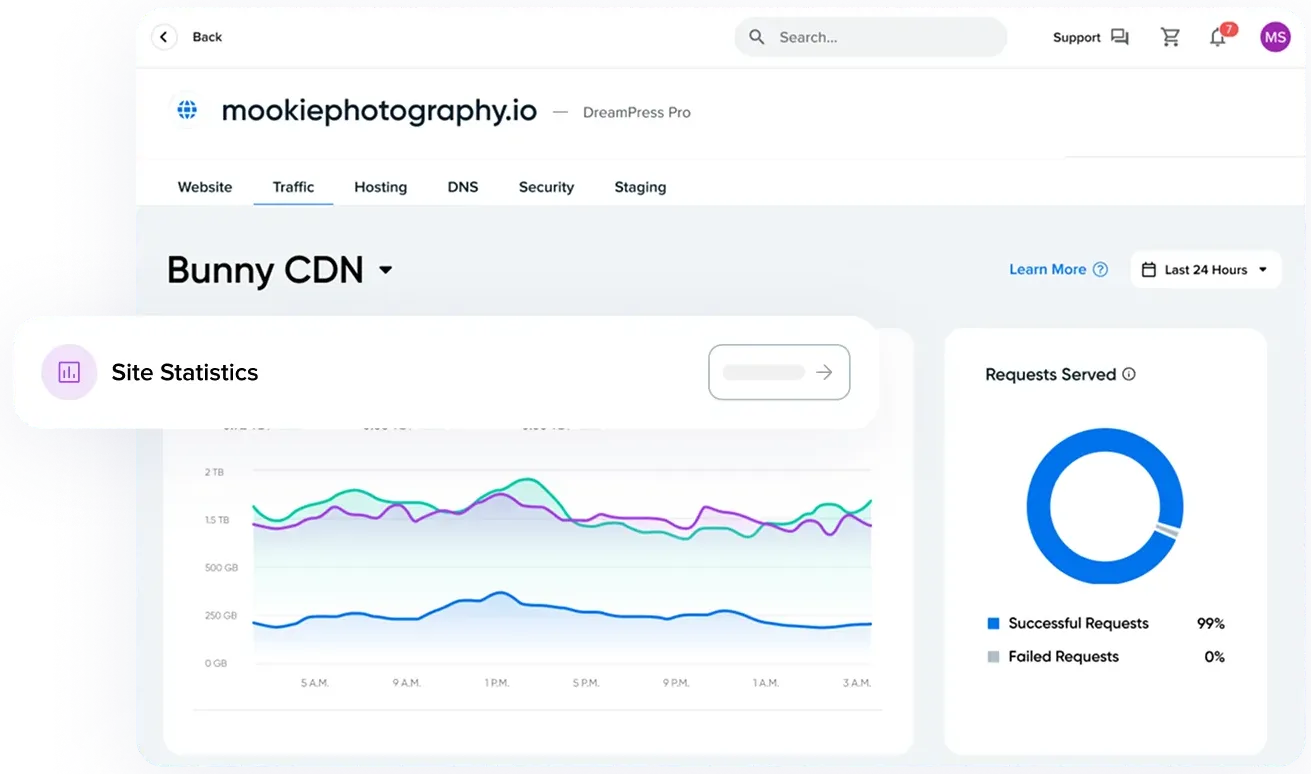Open the Support link
The width and height of the screenshot is (1311, 774).
[x=1076, y=38]
